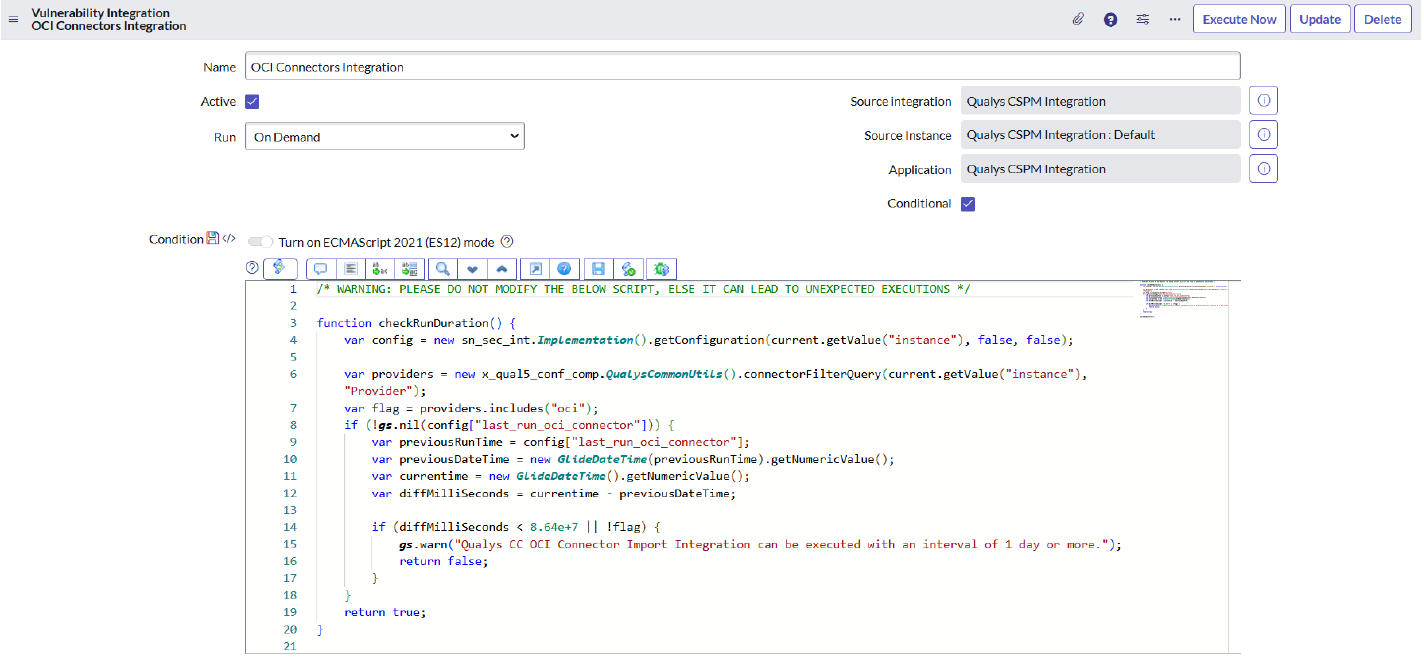The image size is (1424, 660).
Task: Click the magnifier search icon in script toolbar
Action: click(x=441, y=268)
